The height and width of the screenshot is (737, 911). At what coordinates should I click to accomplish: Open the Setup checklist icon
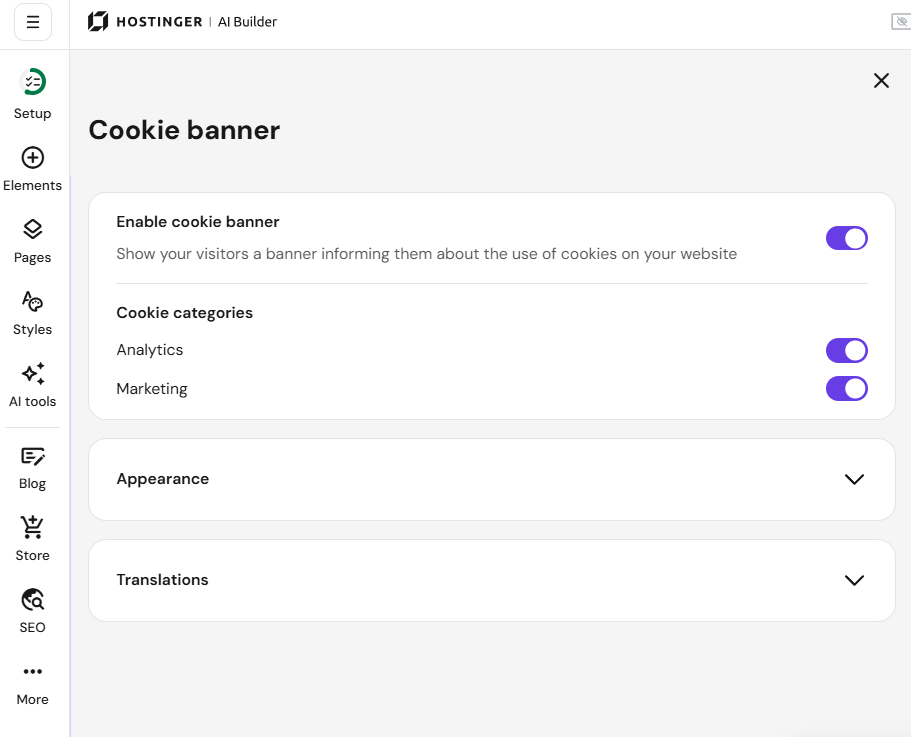[33, 82]
